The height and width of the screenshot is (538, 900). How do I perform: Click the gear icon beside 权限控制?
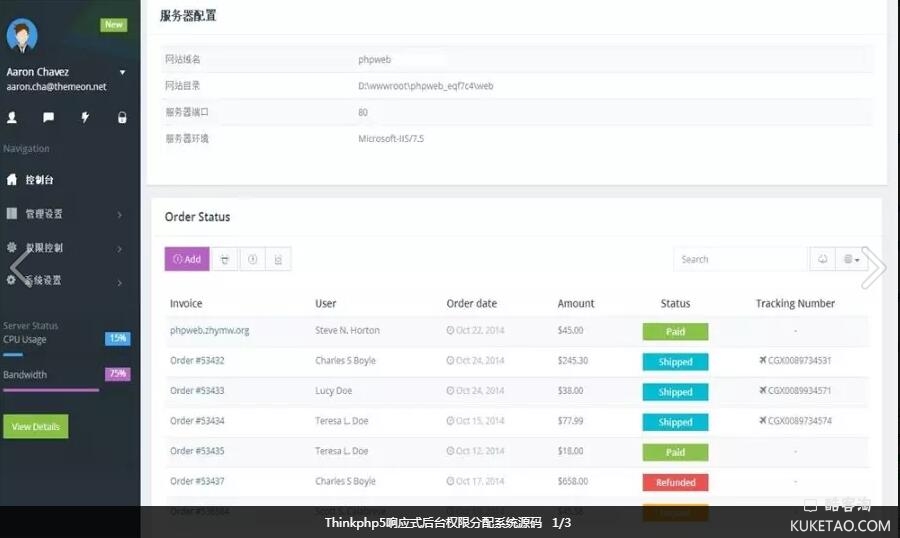click(11, 247)
